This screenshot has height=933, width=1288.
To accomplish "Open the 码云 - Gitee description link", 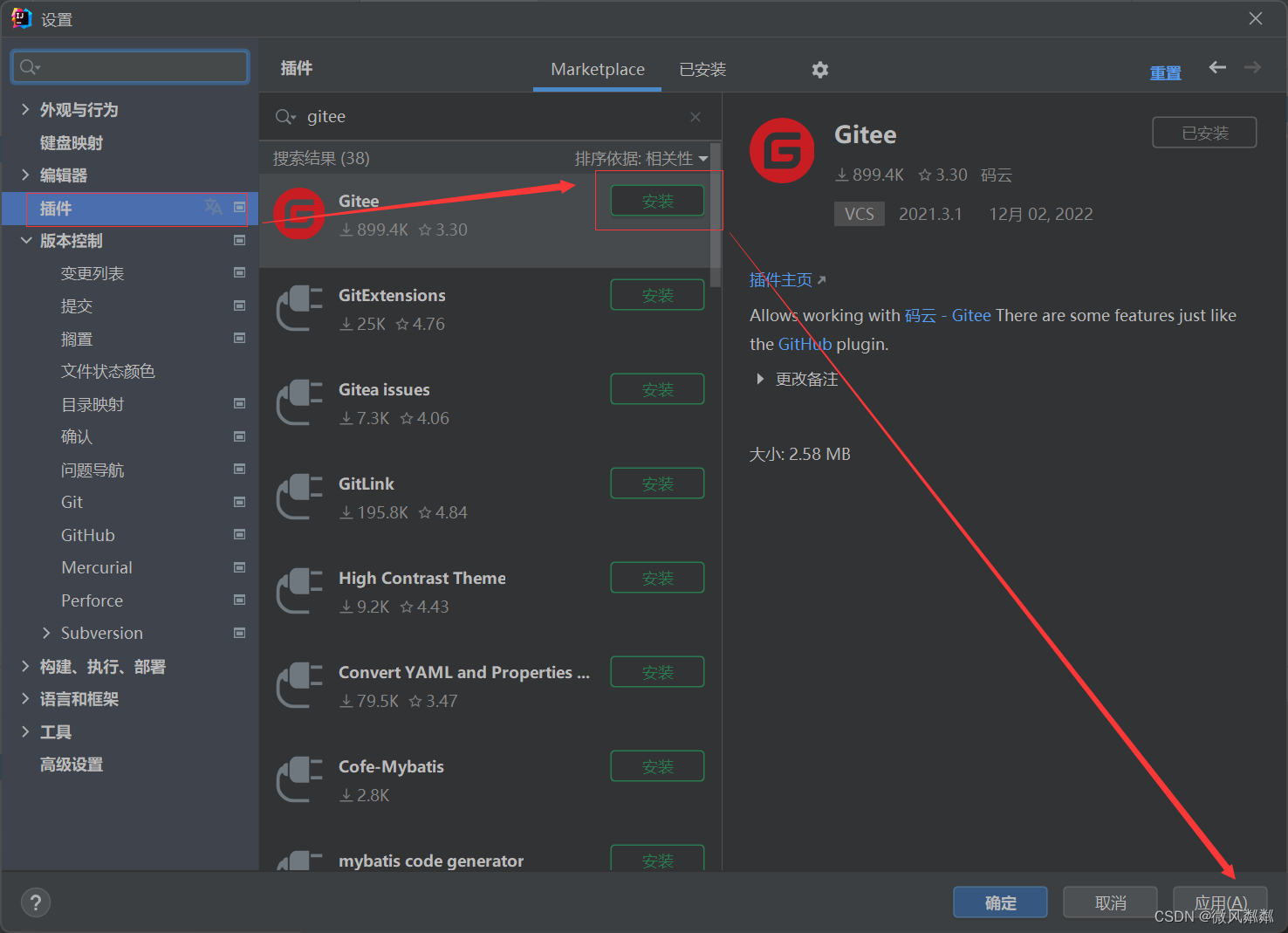I will (948, 315).
